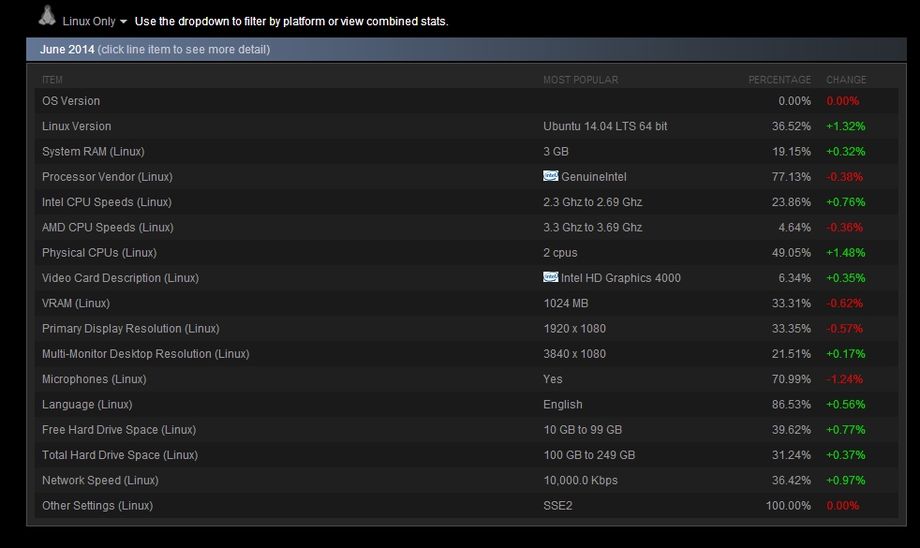Click the PERCENTAGE column header
The width and height of the screenshot is (920, 548).
pos(779,80)
